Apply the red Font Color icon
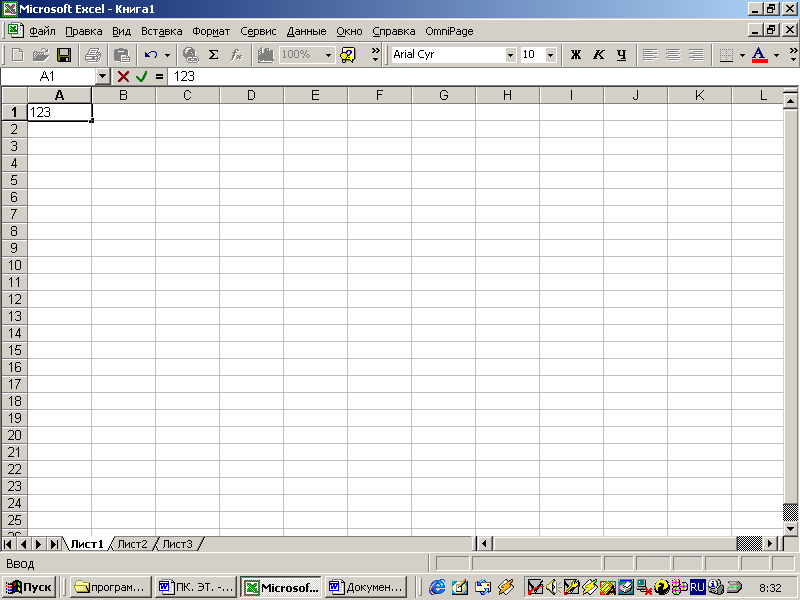Image resolution: width=800 pixels, height=600 pixels. click(x=760, y=55)
